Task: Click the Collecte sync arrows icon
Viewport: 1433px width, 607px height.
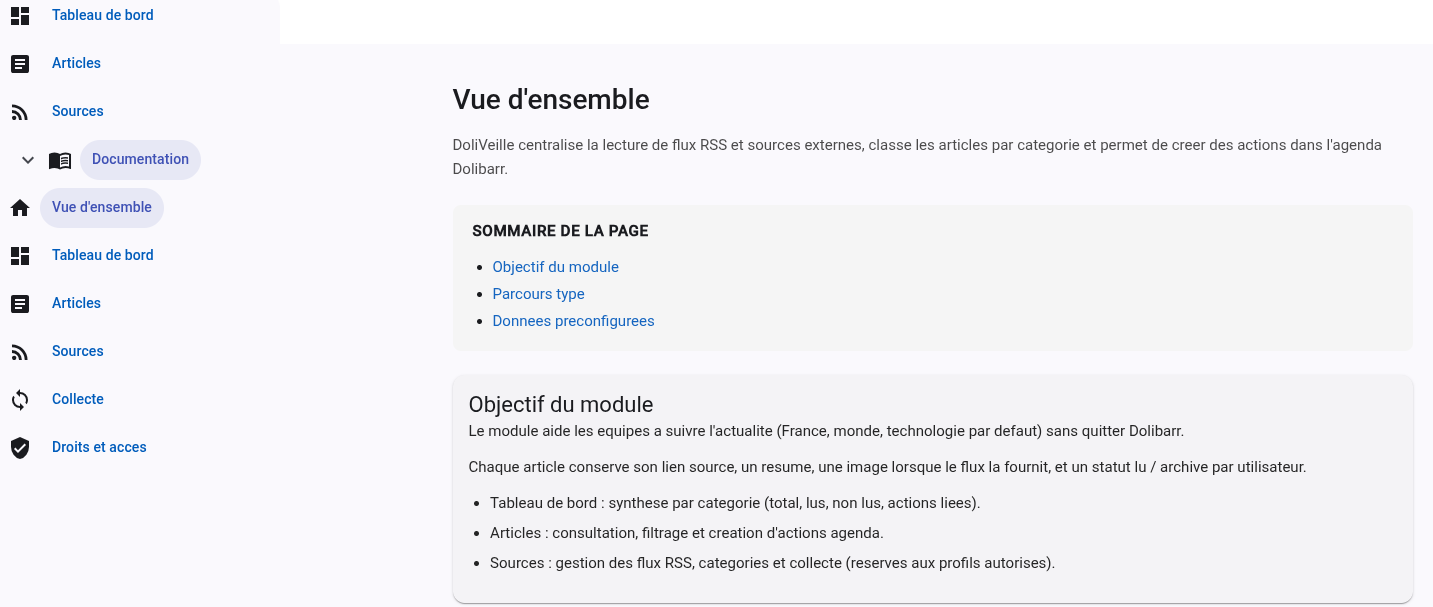Action: coord(20,400)
